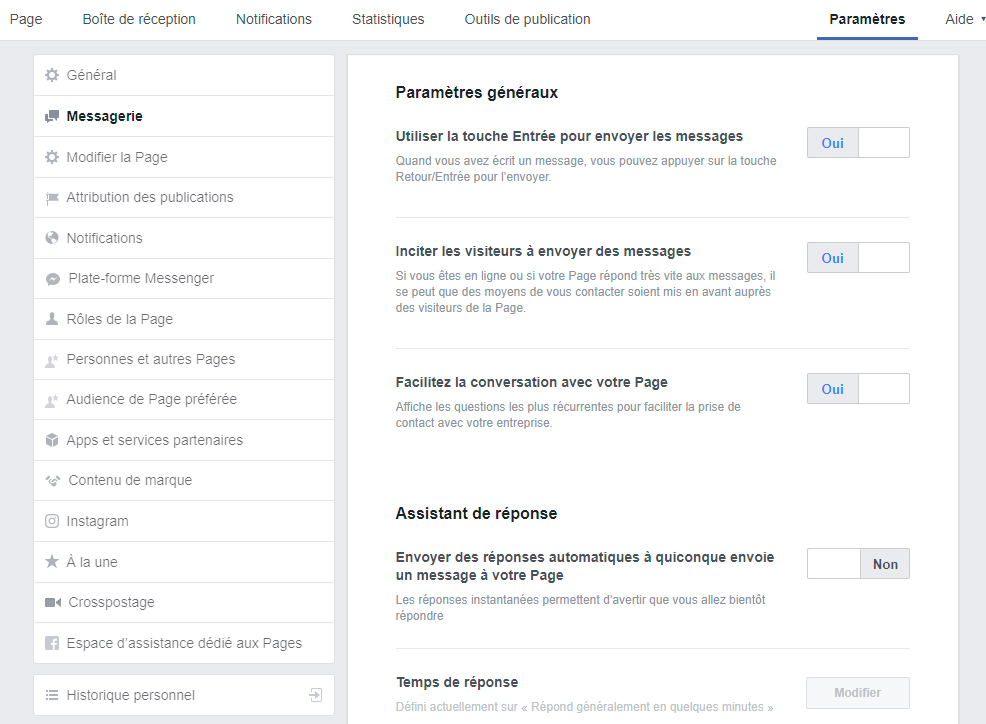Viewport: 986px width, 724px height.
Task: Open the Statistiques tab
Action: (x=388, y=19)
